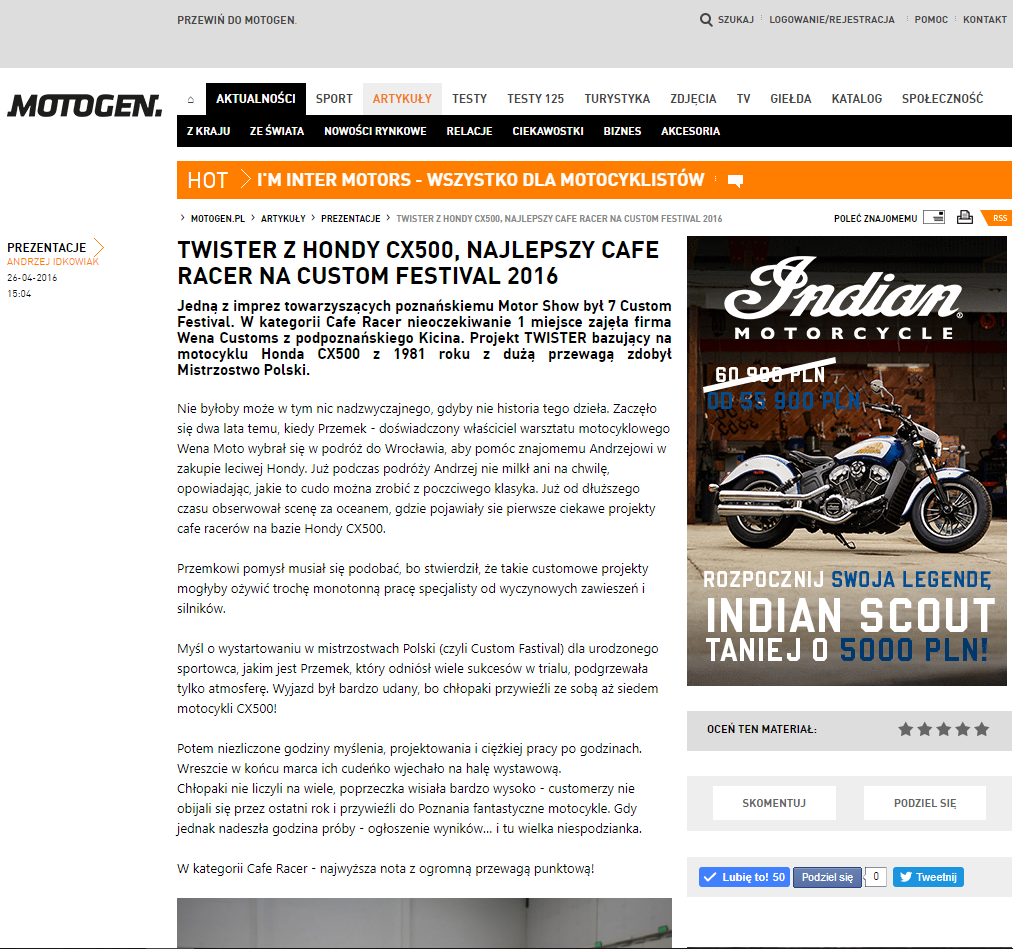Rate the article three stars
This screenshot has height=949, width=1013.
tap(944, 729)
